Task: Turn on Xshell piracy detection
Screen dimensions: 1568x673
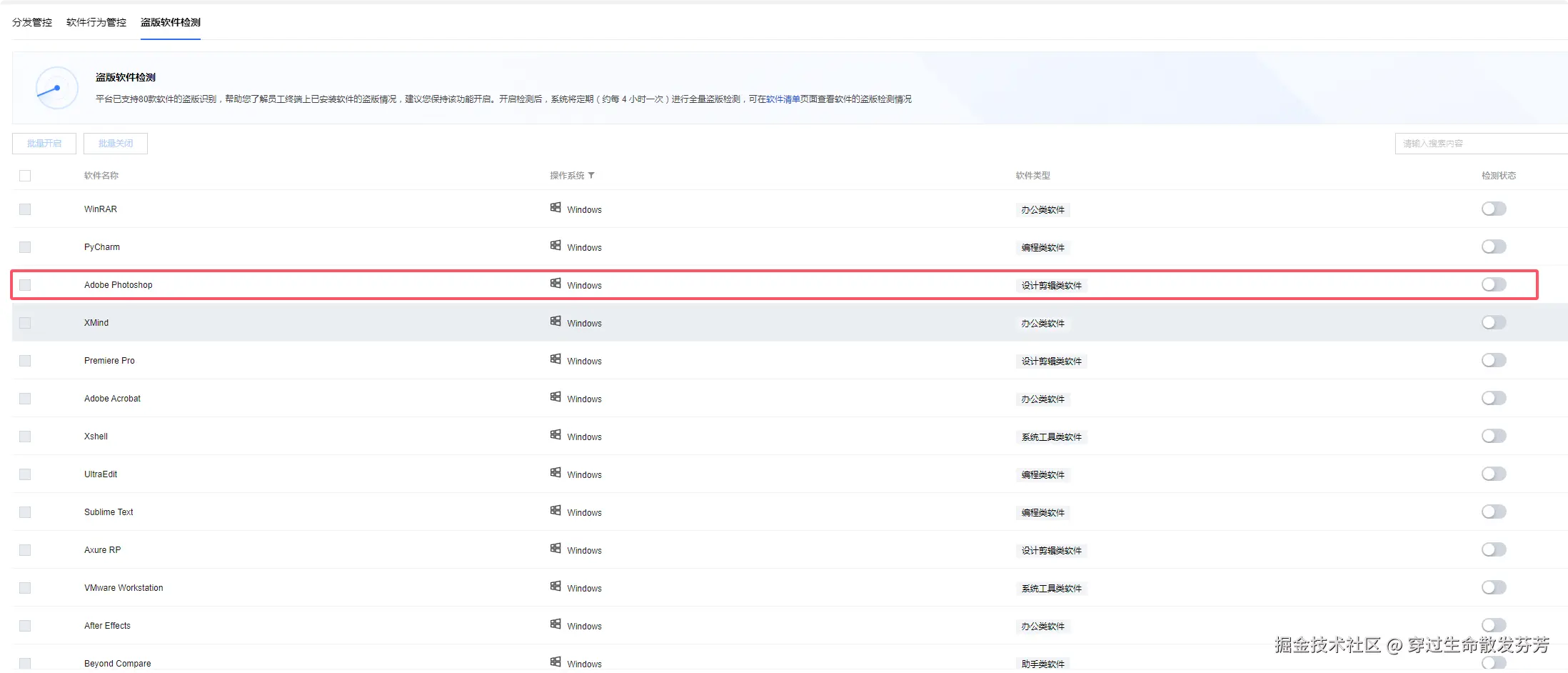Action: [1494, 436]
